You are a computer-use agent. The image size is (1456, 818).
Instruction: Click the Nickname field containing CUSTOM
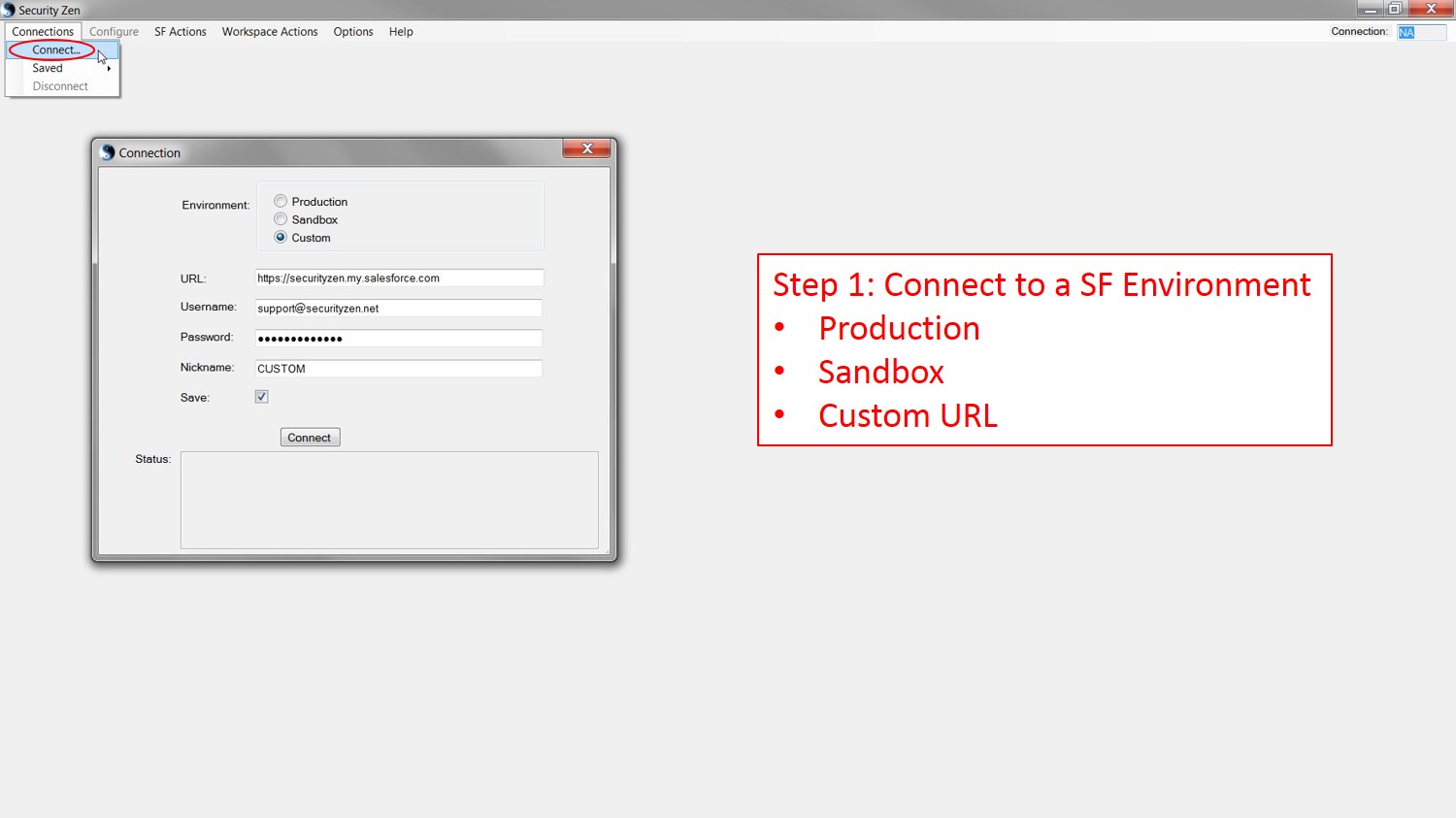tap(398, 369)
